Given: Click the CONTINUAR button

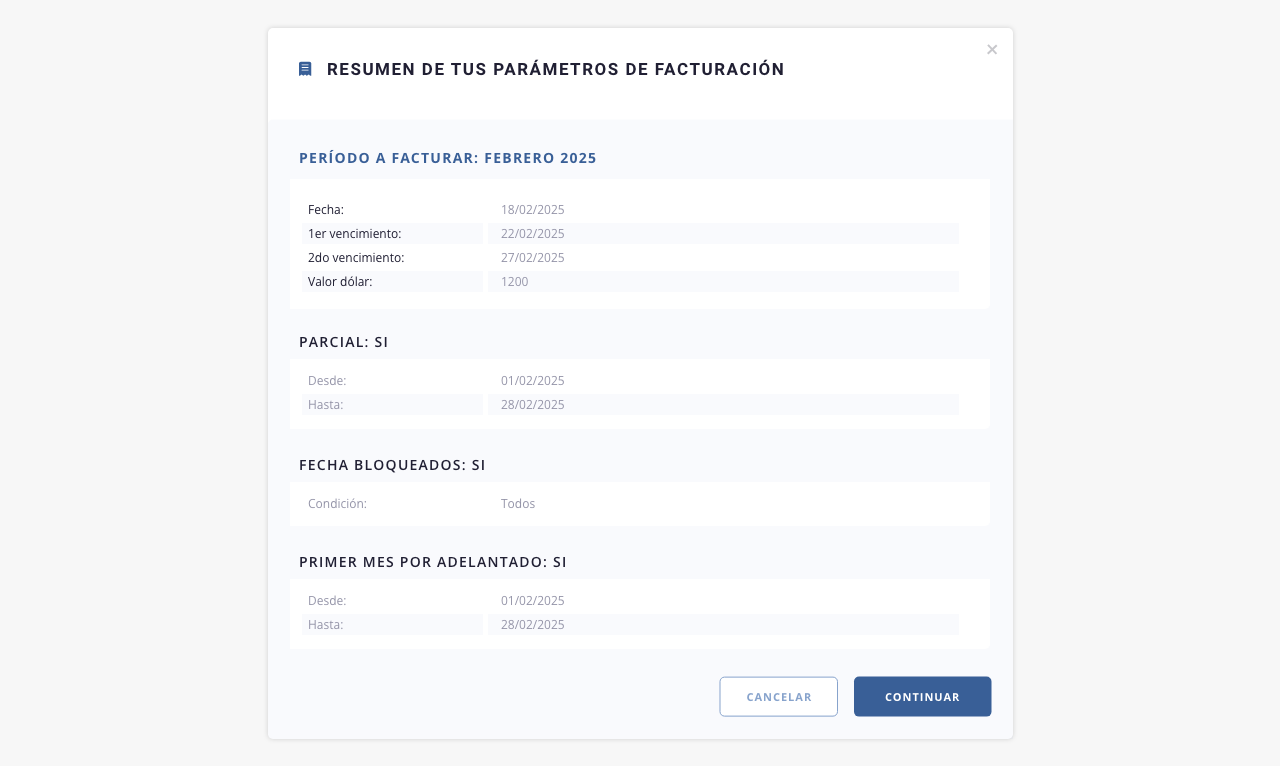Looking at the screenshot, I should coord(922,697).
